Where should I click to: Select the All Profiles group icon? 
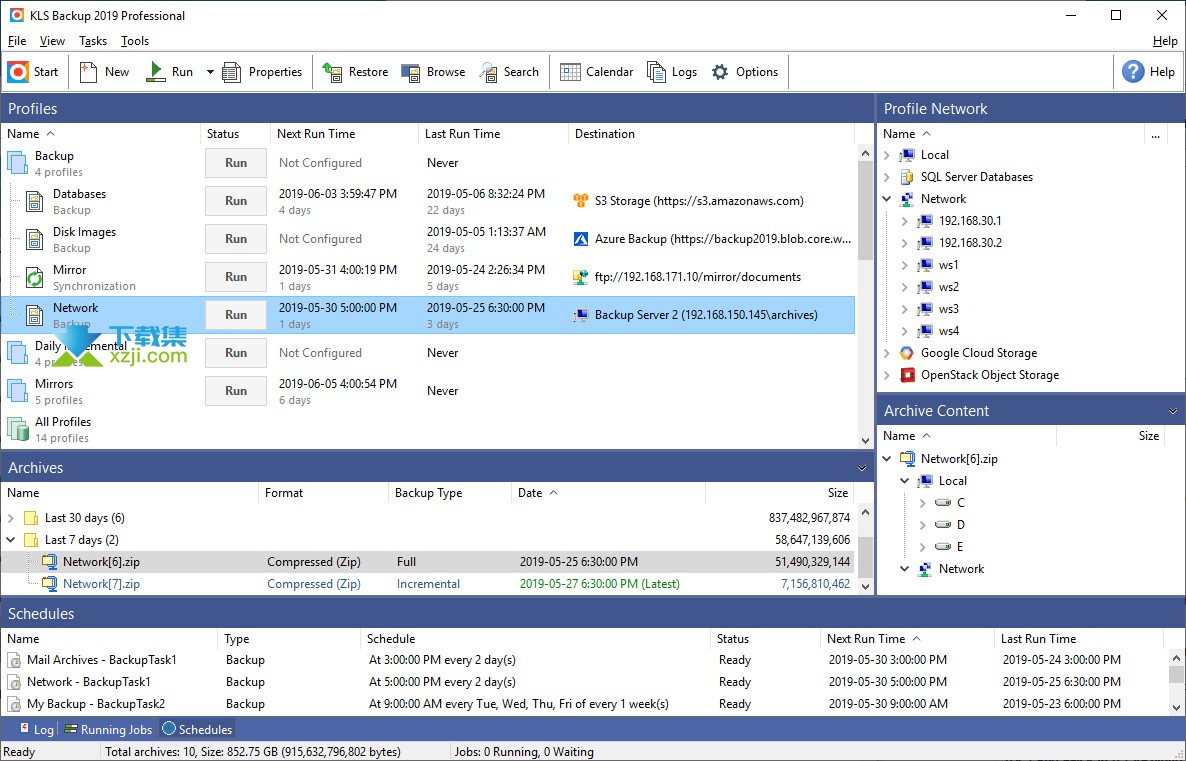[18, 429]
